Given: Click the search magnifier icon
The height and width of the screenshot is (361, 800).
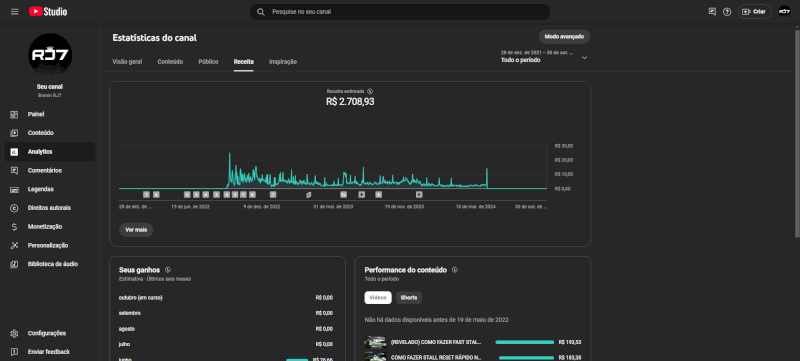Looking at the screenshot, I should (261, 12).
